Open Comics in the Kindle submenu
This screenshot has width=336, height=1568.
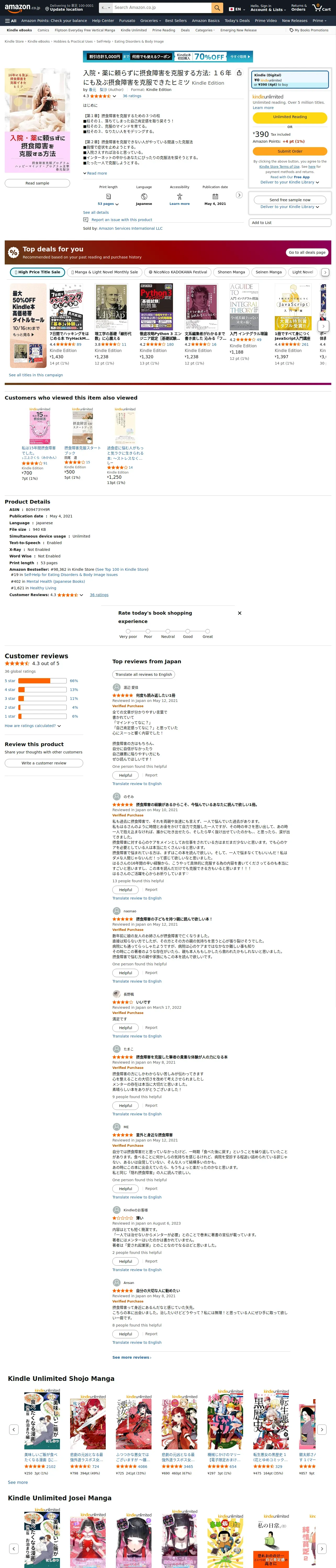43,30
